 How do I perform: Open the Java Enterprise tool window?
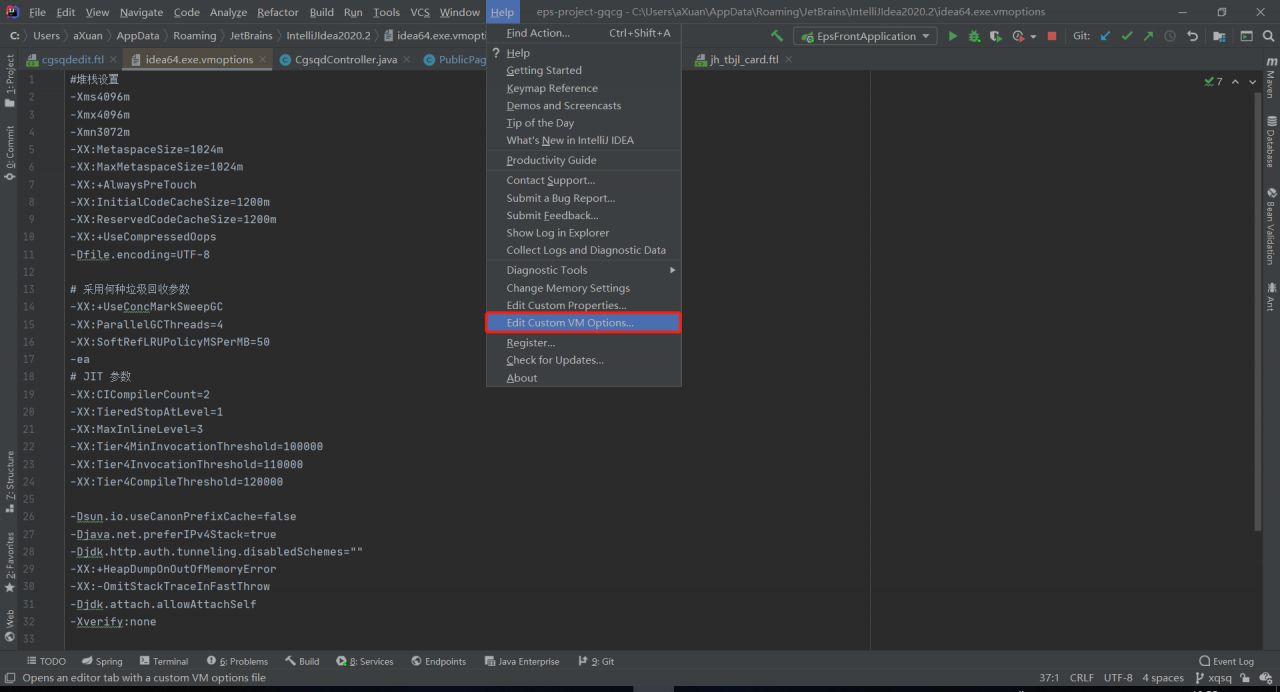(x=521, y=661)
